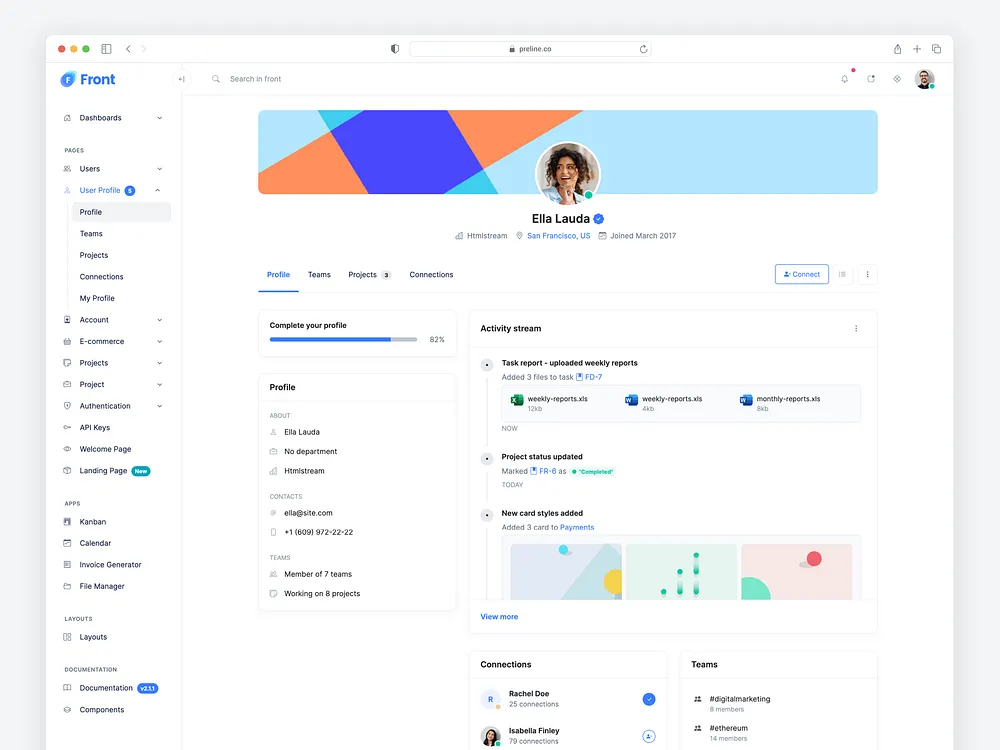Open the Calendar app in sidebar
The image size is (1000, 750).
tap(93, 542)
